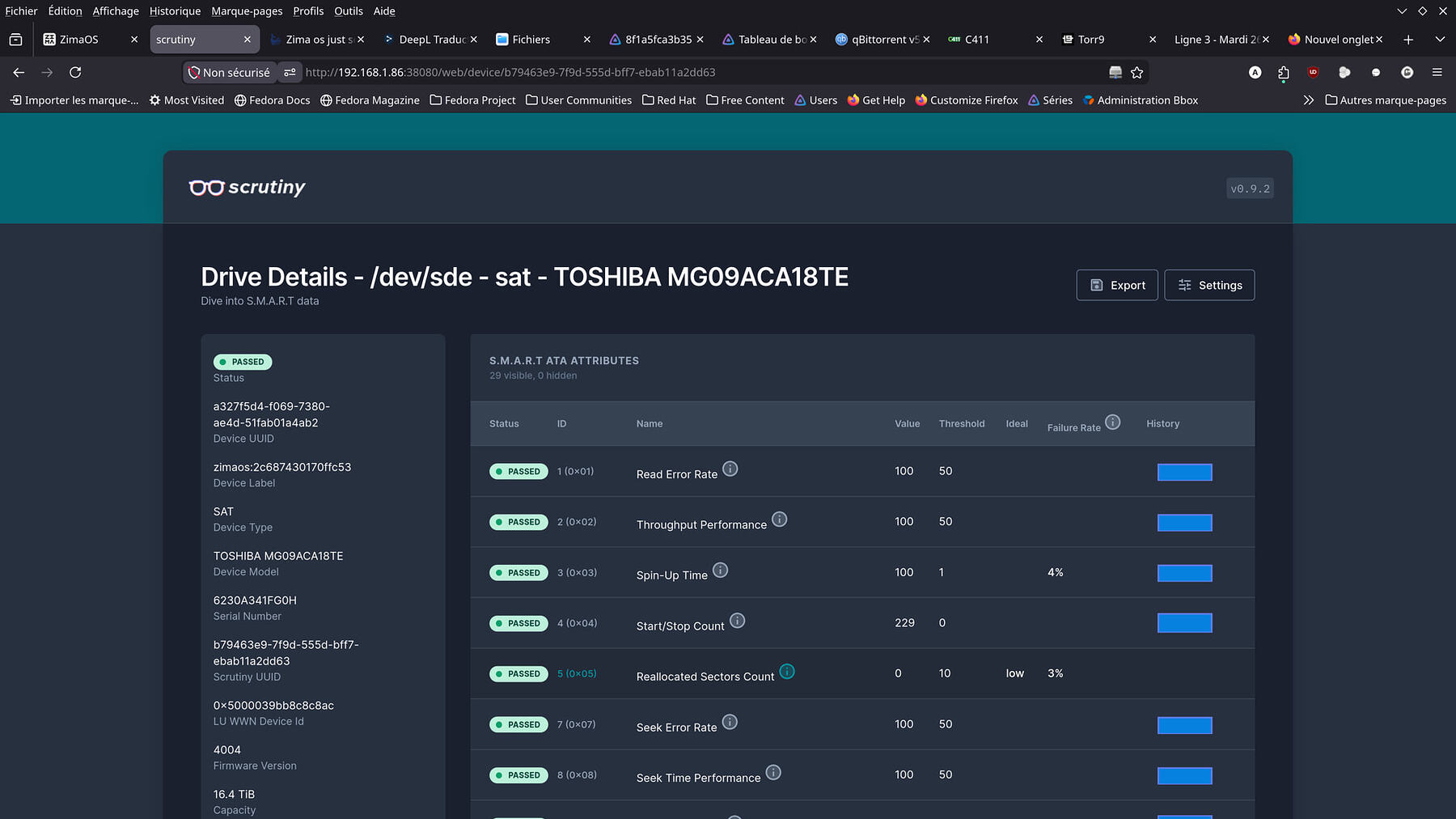This screenshot has width=1456, height=819.
Task: Open info icon for Start/Stop Count
Action: [x=737, y=621]
